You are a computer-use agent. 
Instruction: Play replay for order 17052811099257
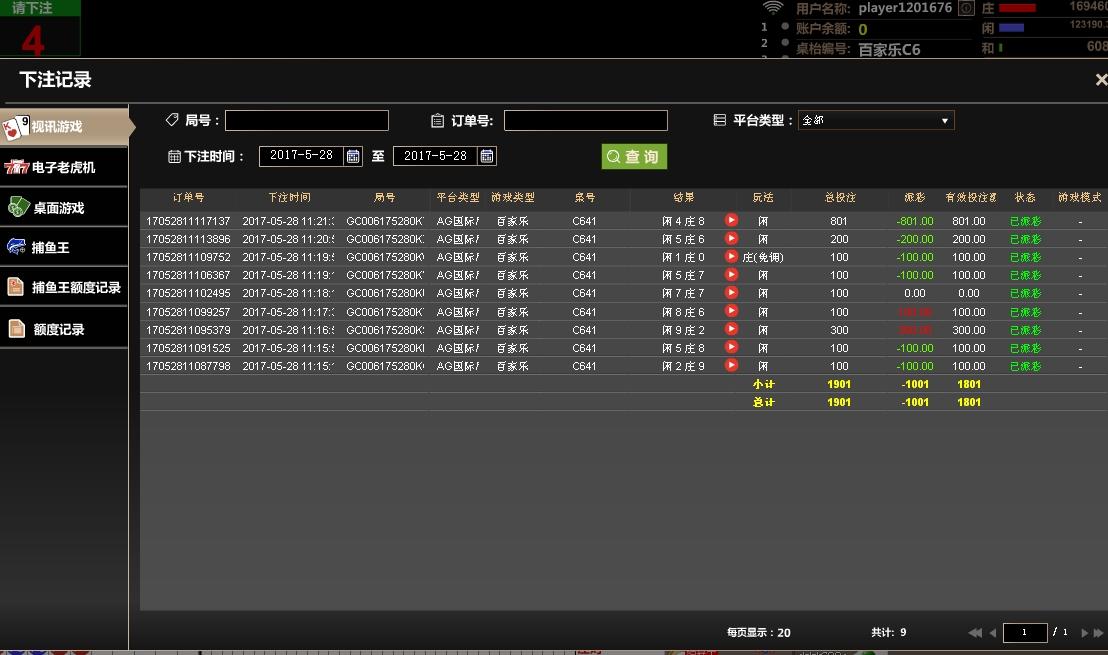pos(731,311)
